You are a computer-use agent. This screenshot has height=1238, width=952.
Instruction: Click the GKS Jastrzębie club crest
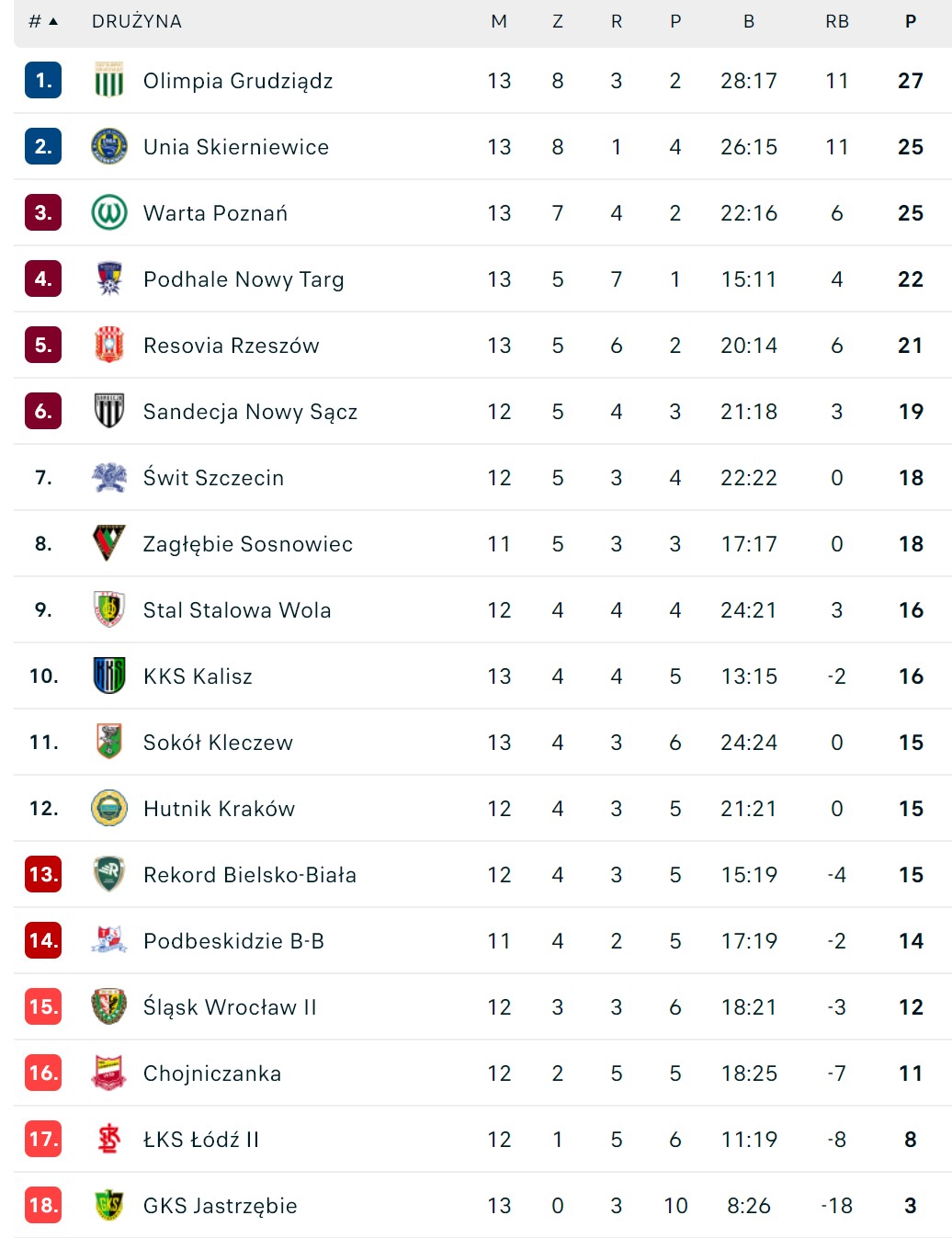tap(108, 1206)
